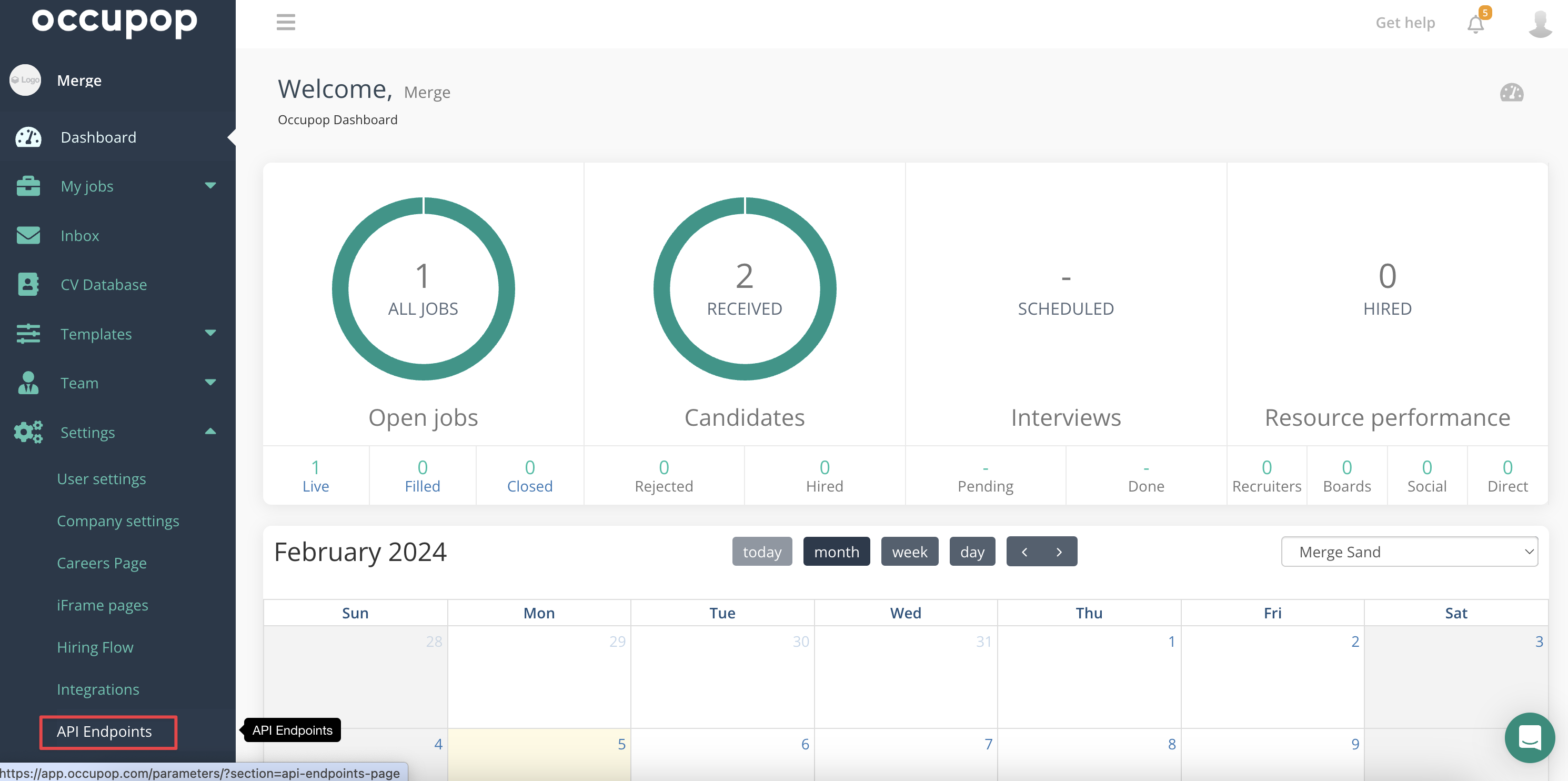Click the Inbox envelope icon
This screenshot has height=781, width=1568.
pyautogui.click(x=28, y=236)
